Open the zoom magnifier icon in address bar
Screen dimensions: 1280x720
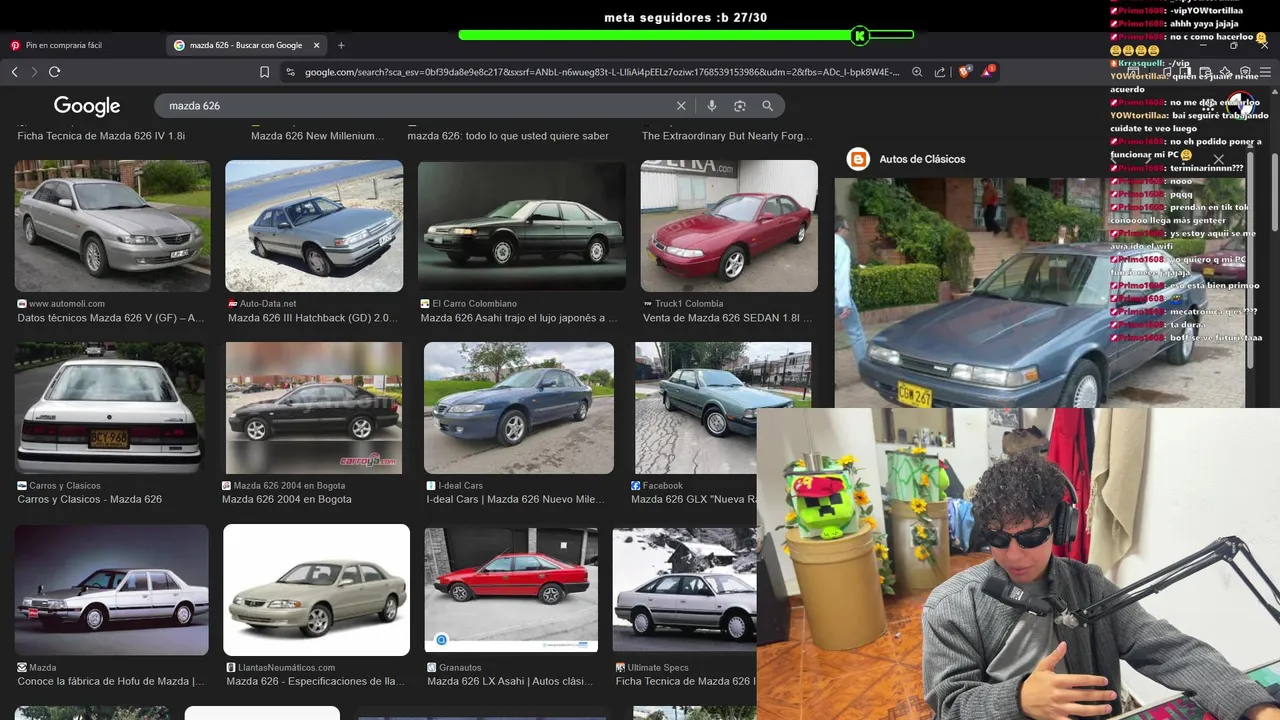917,72
